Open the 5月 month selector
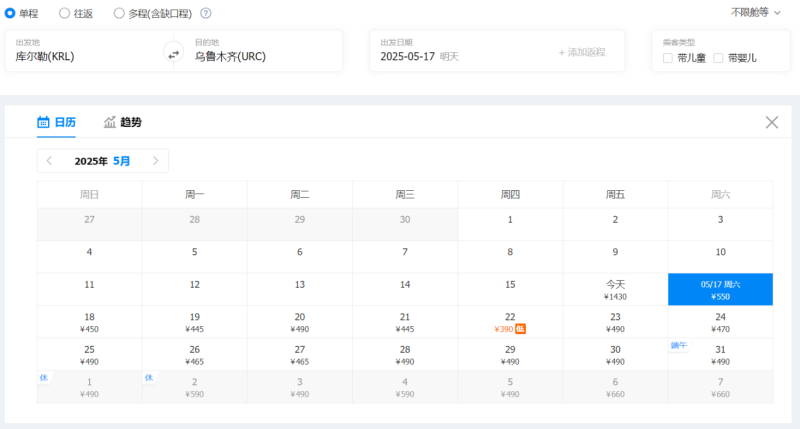Image resolution: width=800 pixels, height=429 pixels. (121, 161)
